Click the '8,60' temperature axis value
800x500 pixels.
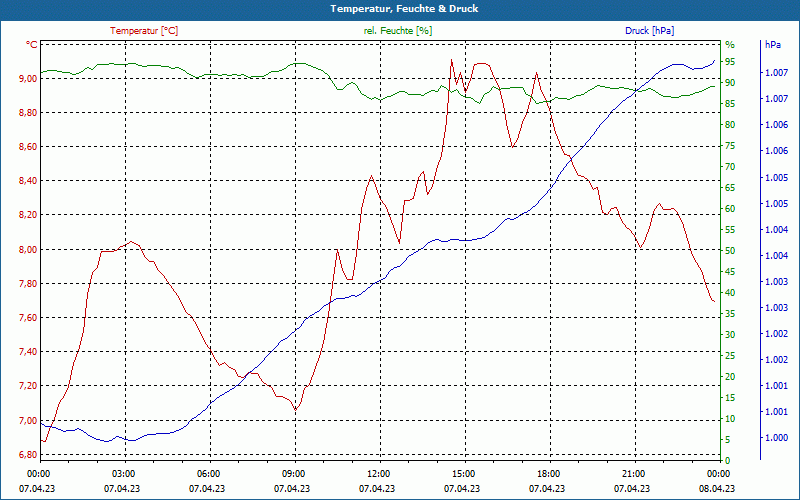(x=29, y=147)
